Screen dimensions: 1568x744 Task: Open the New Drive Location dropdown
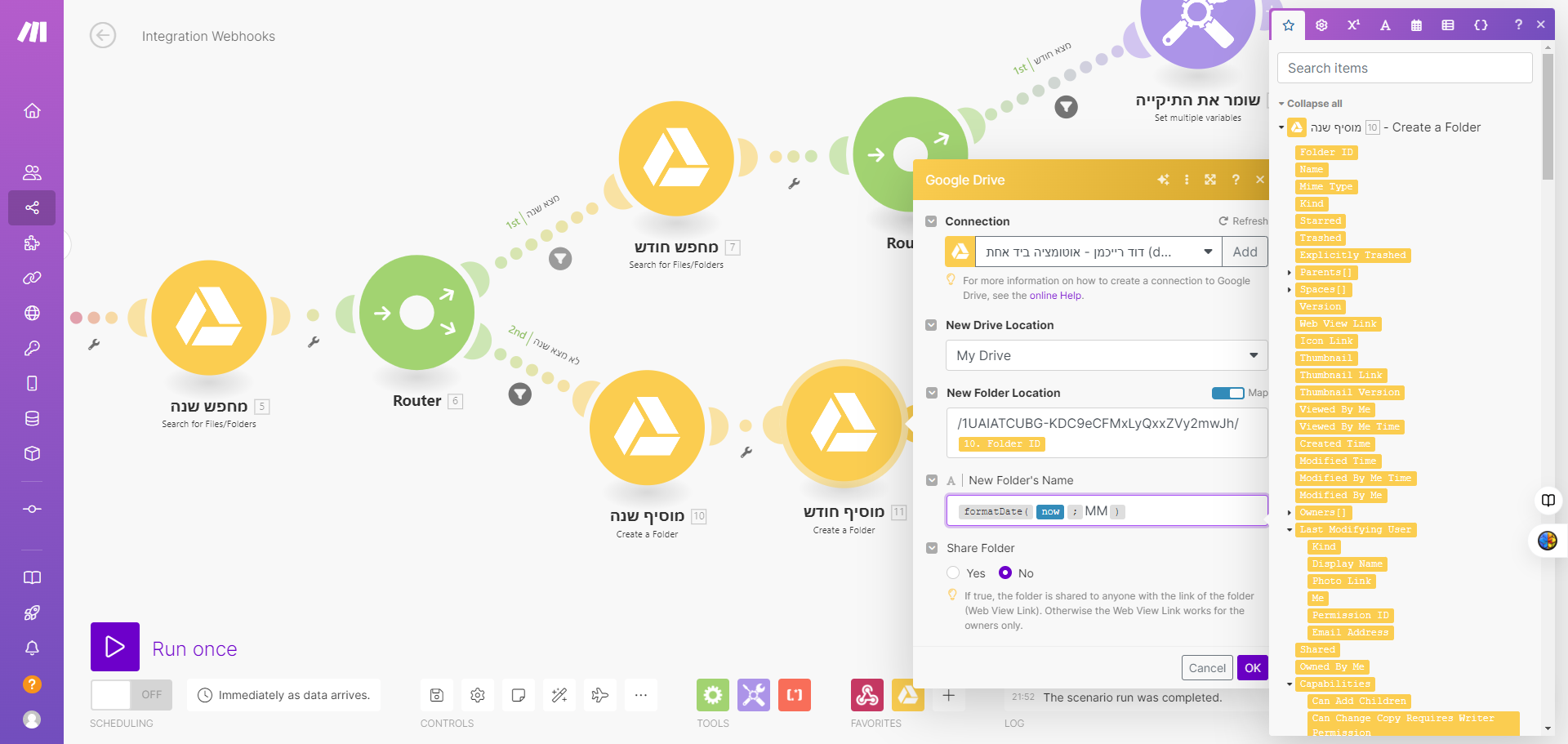point(1107,355)
